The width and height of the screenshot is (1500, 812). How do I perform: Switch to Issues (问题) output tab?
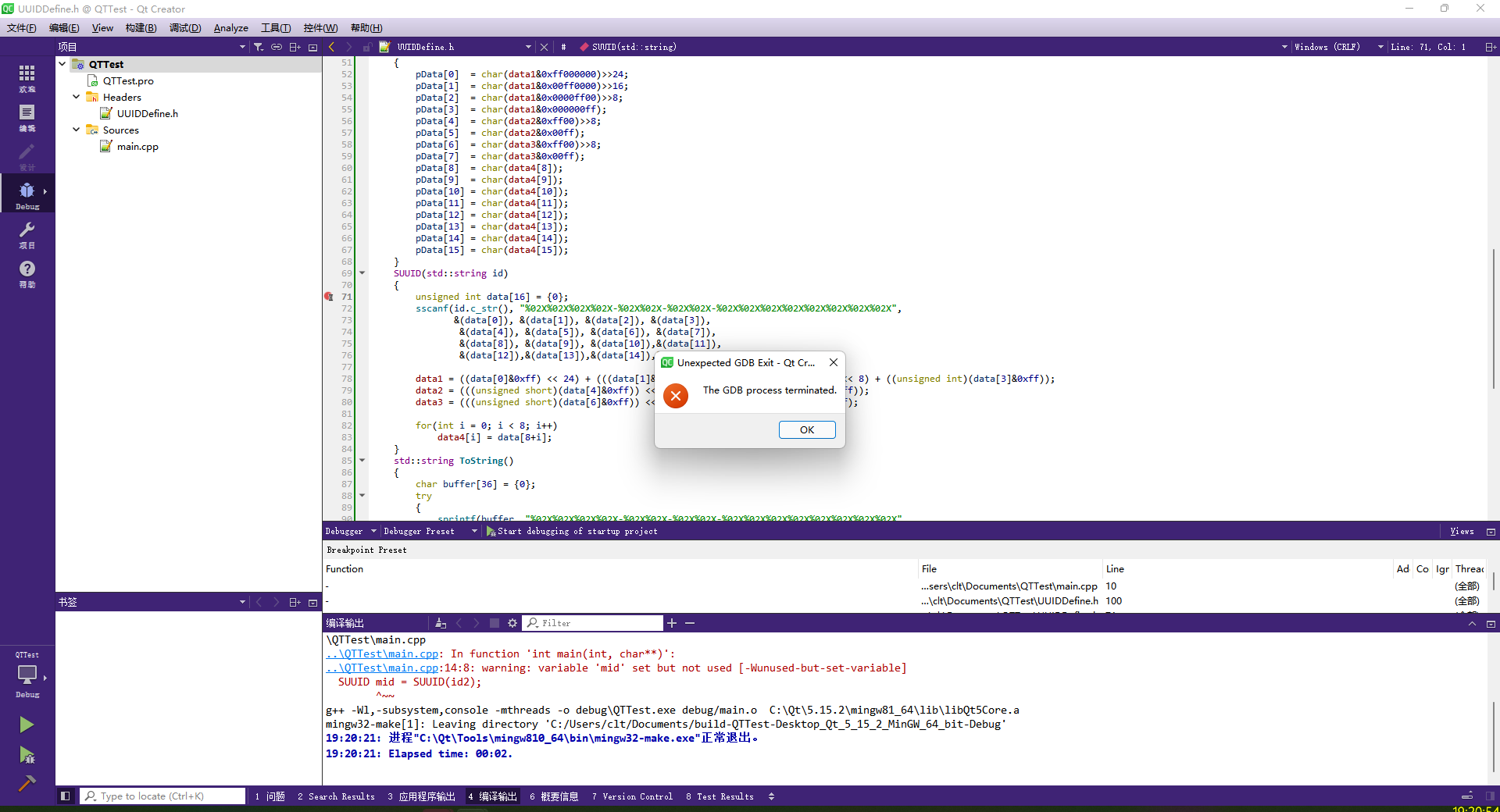tap(270, 796)
